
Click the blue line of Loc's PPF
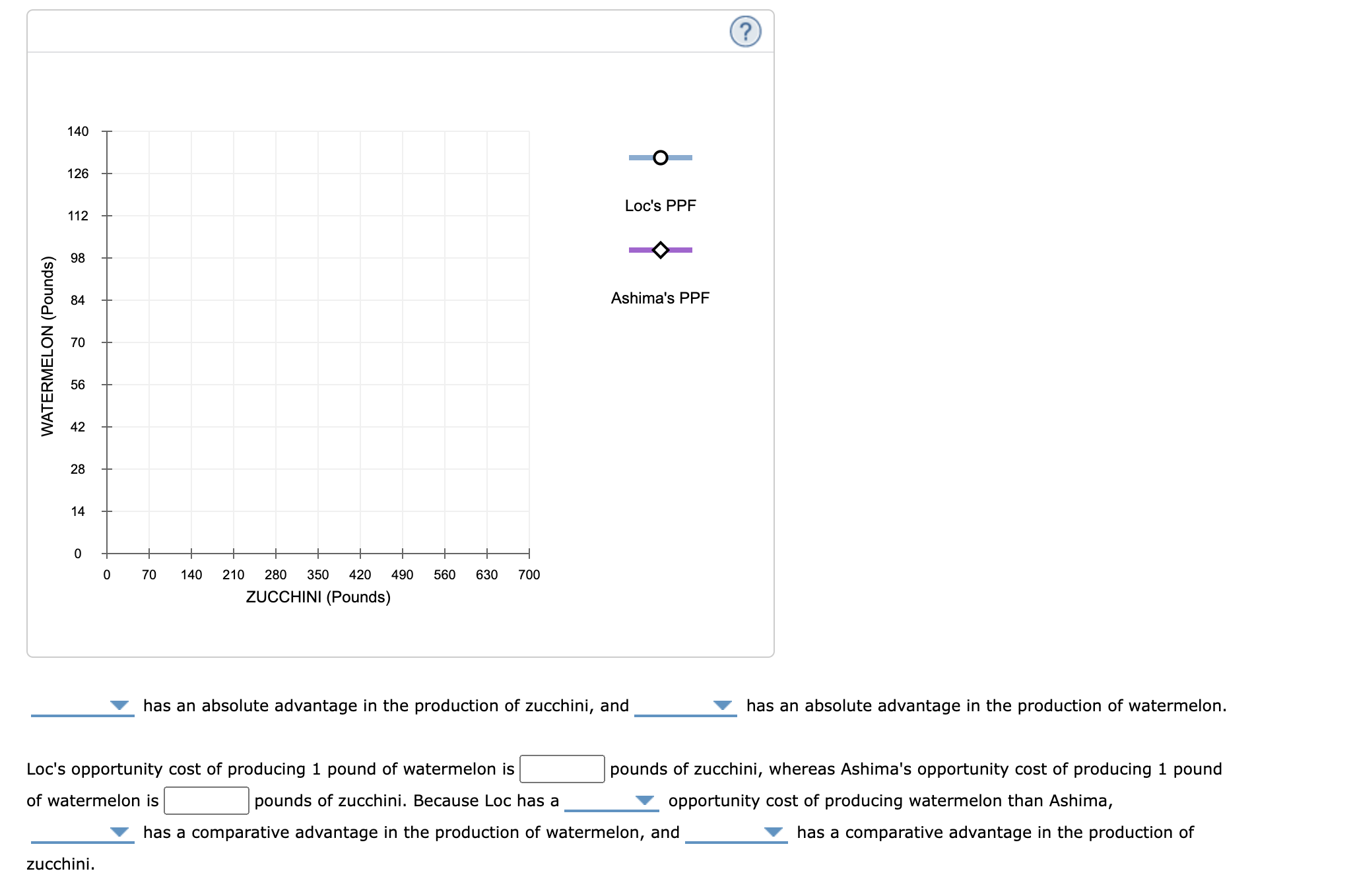click(x=638, y=158)
